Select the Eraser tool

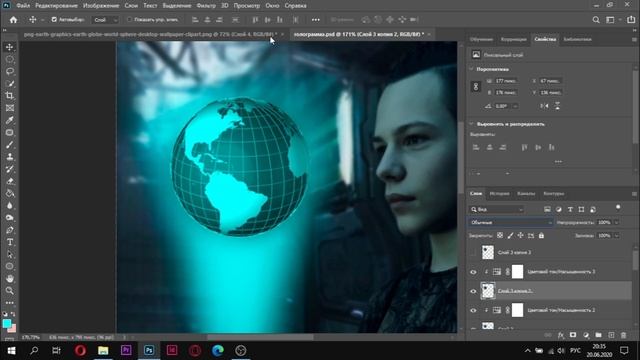[9, 181]
